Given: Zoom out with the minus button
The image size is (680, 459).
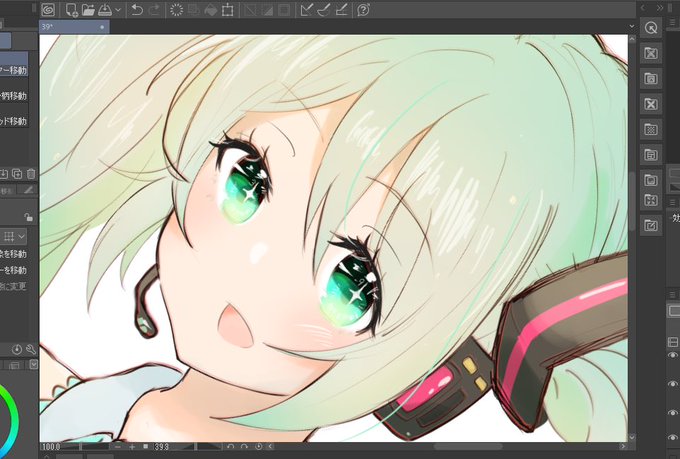Looking at the screenshot, I should tap(118, 446).
